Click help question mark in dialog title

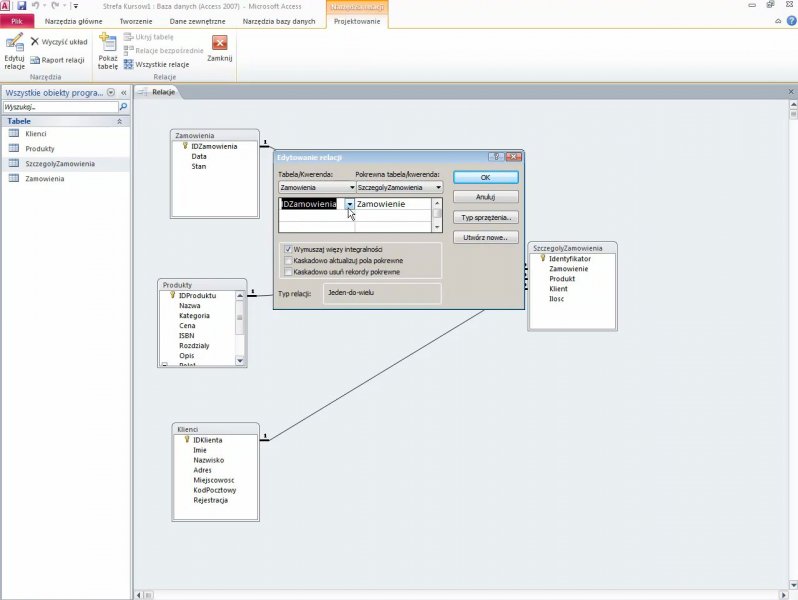tap(495, 157)
